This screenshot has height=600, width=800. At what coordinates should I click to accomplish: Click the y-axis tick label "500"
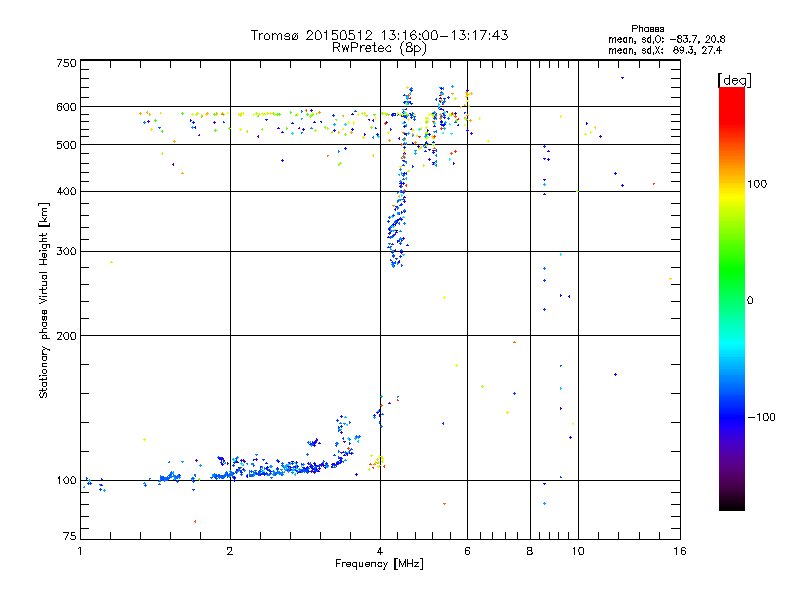pyautogui.click(x=66, y=145)
